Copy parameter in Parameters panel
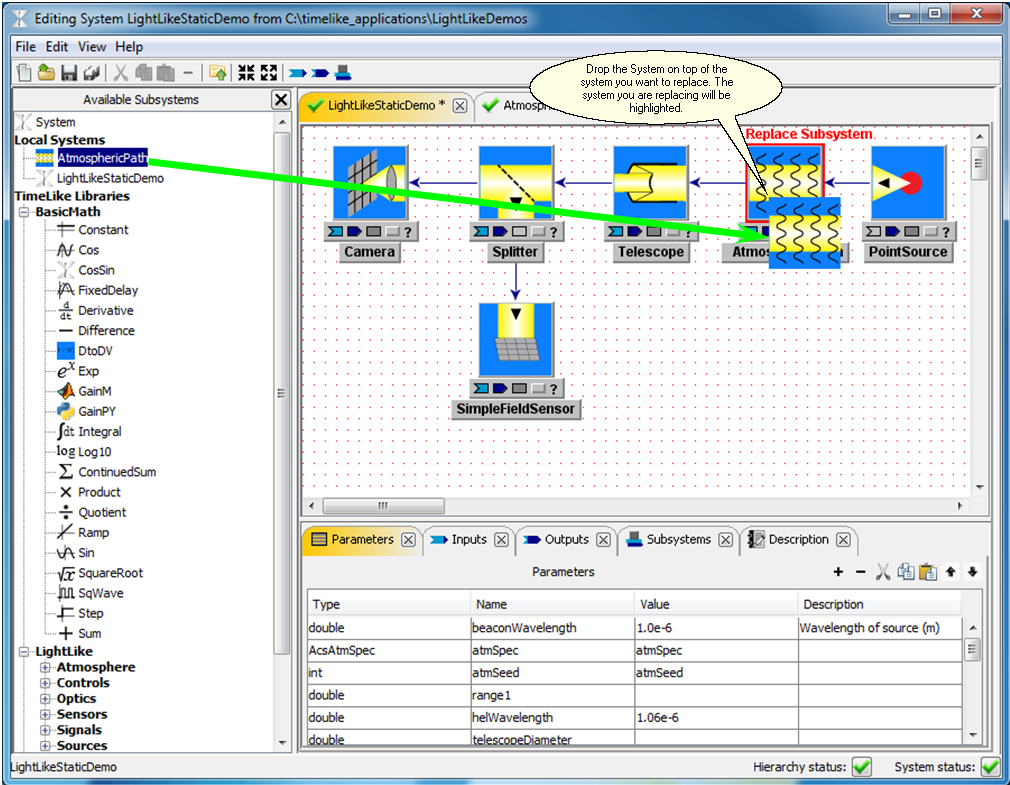The image size is (1010, 785). [906, 572]
